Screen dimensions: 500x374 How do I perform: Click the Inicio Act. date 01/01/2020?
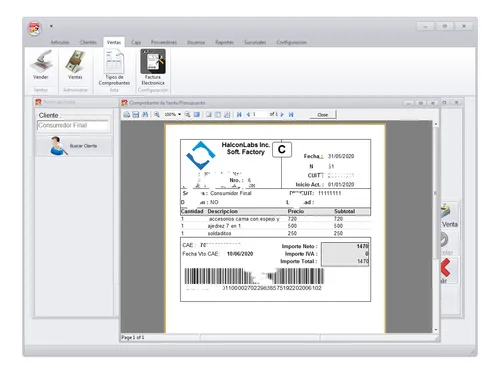pos(341,184)
